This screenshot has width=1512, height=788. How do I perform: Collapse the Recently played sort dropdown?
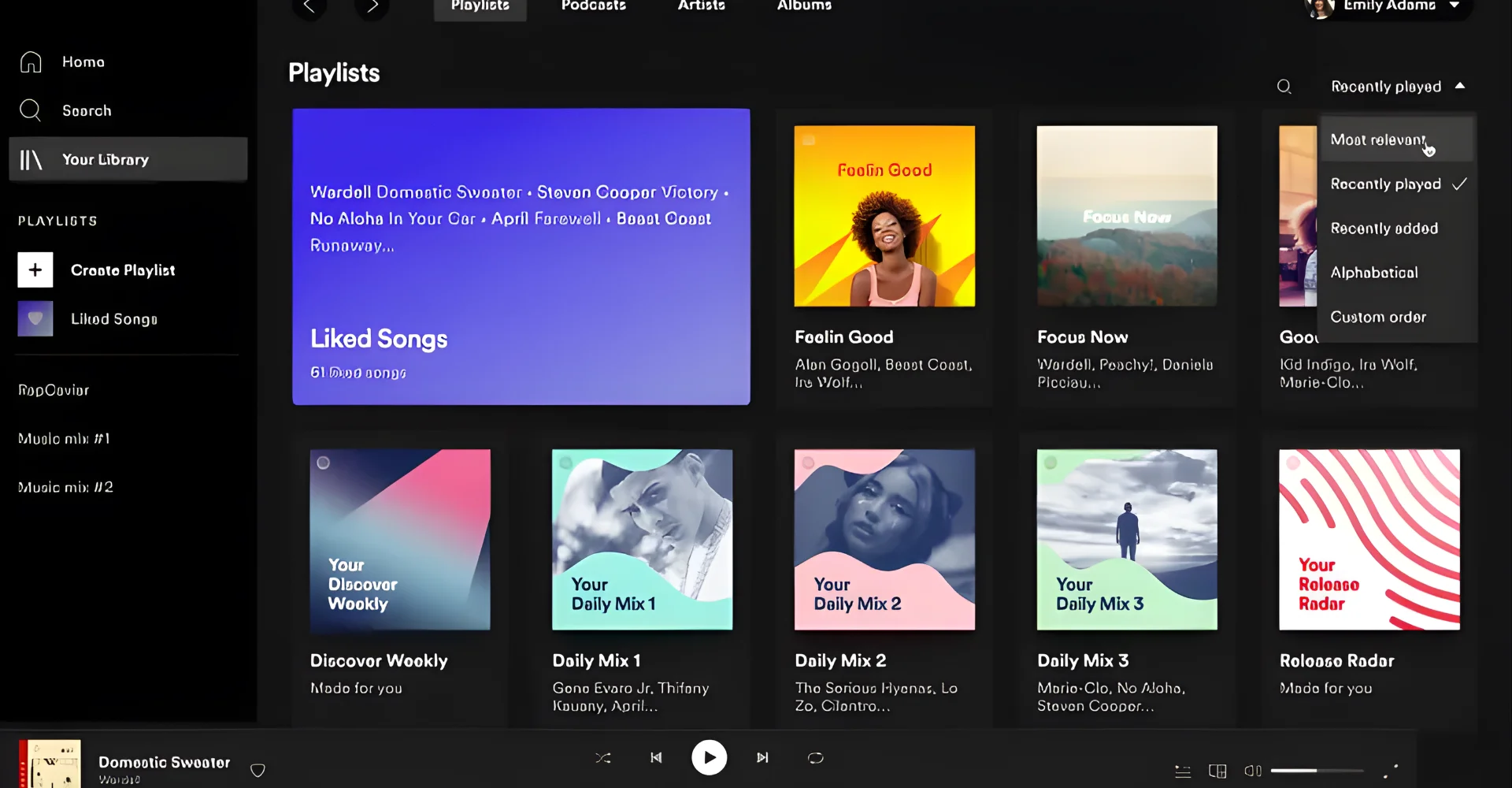coord(1398,87)
